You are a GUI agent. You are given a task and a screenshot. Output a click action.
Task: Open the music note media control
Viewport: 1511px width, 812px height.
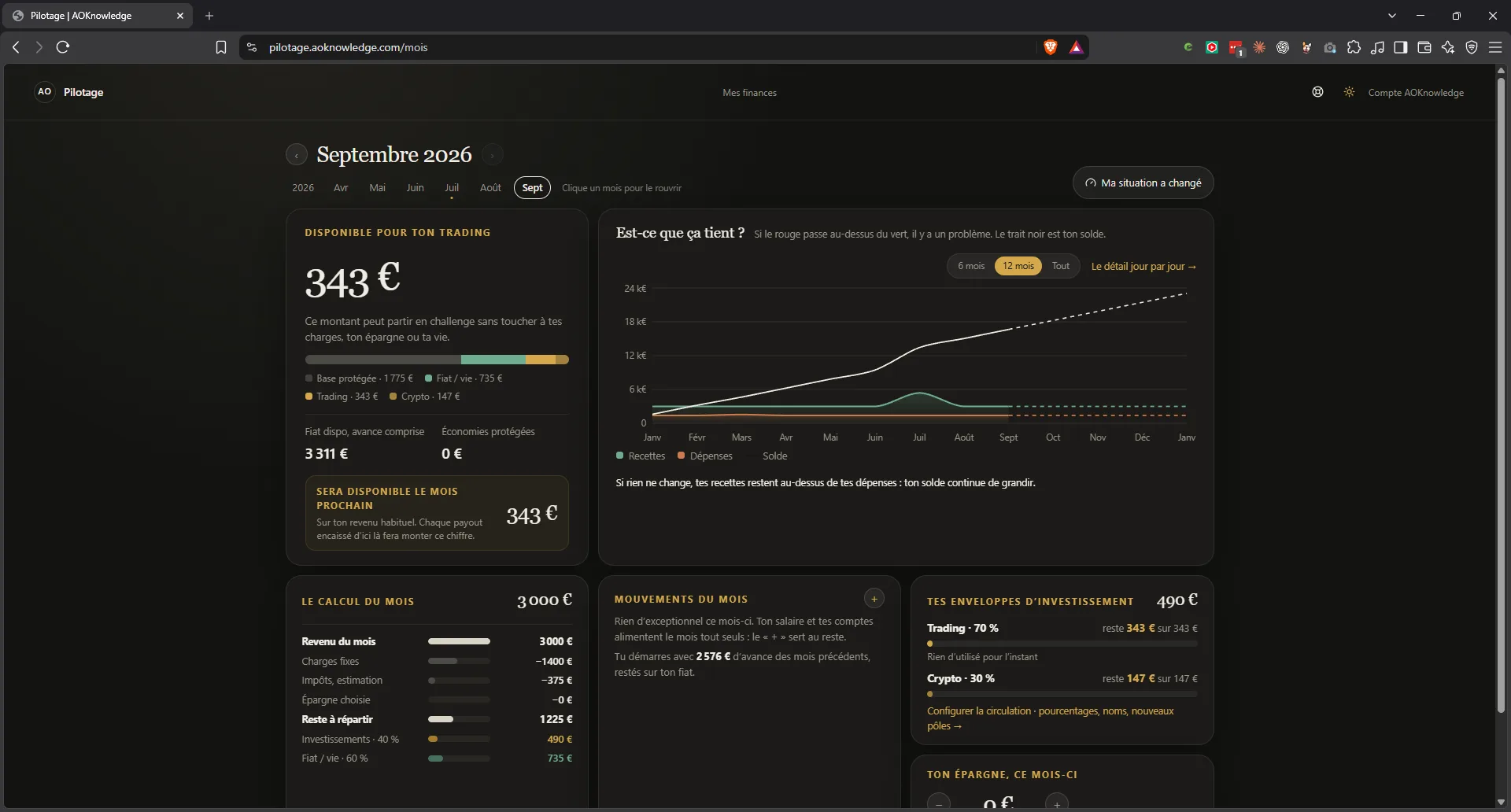[1377, 47]
